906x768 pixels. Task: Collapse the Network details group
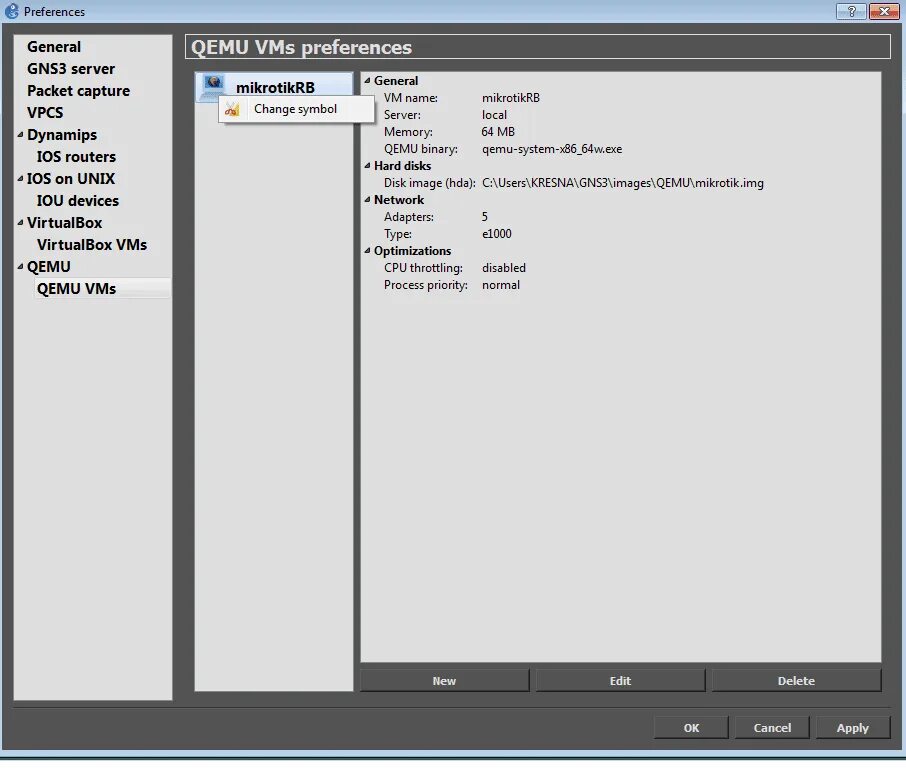(x=367, y=200)
